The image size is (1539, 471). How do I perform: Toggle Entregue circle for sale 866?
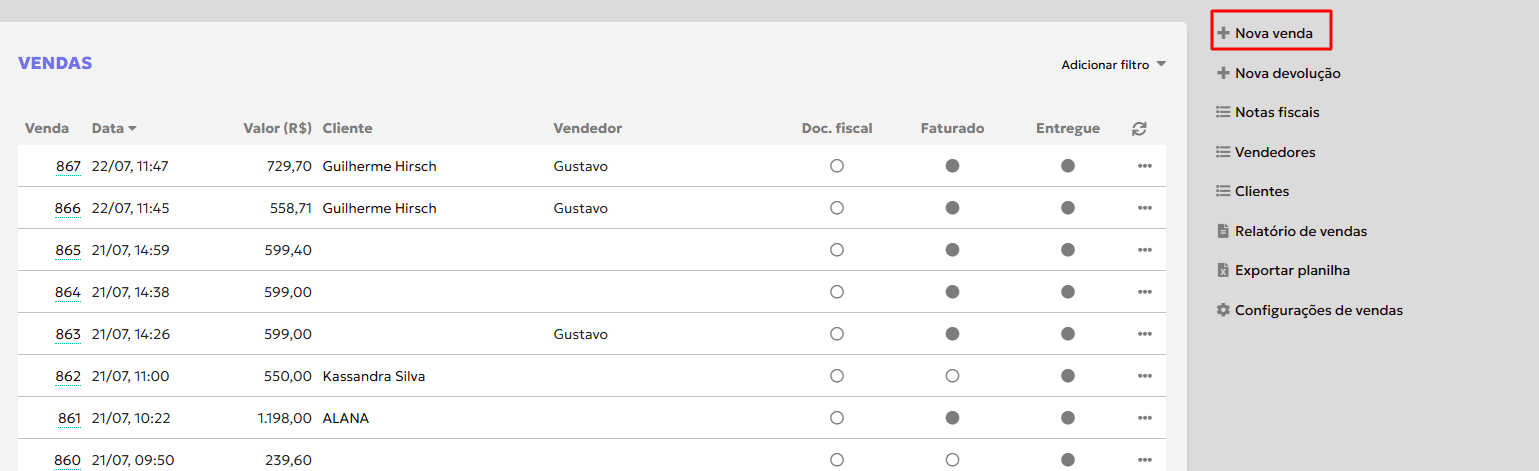[x=1068, y=208]
